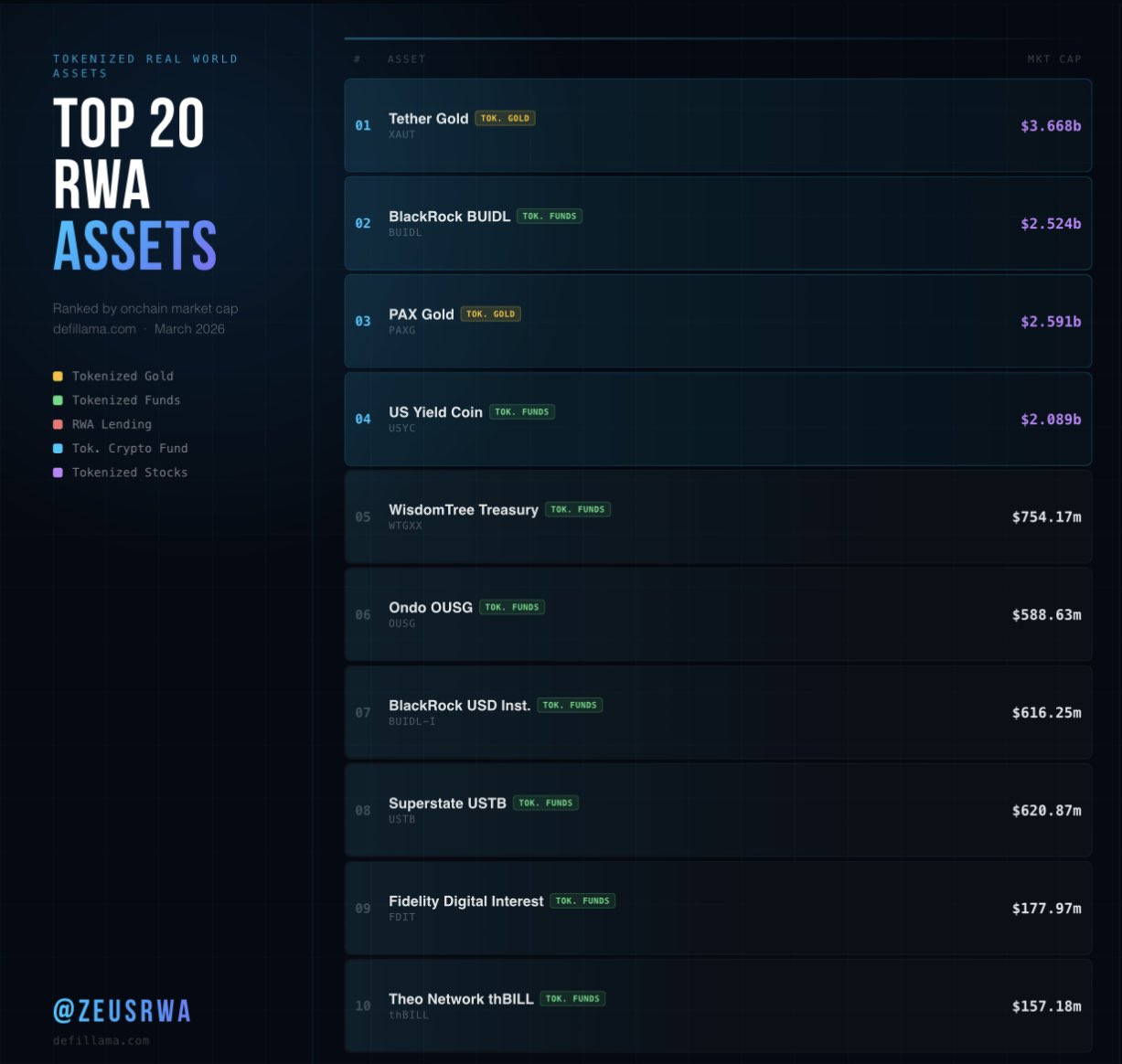Select the Fidelity Digital Interest asset name

465,901
